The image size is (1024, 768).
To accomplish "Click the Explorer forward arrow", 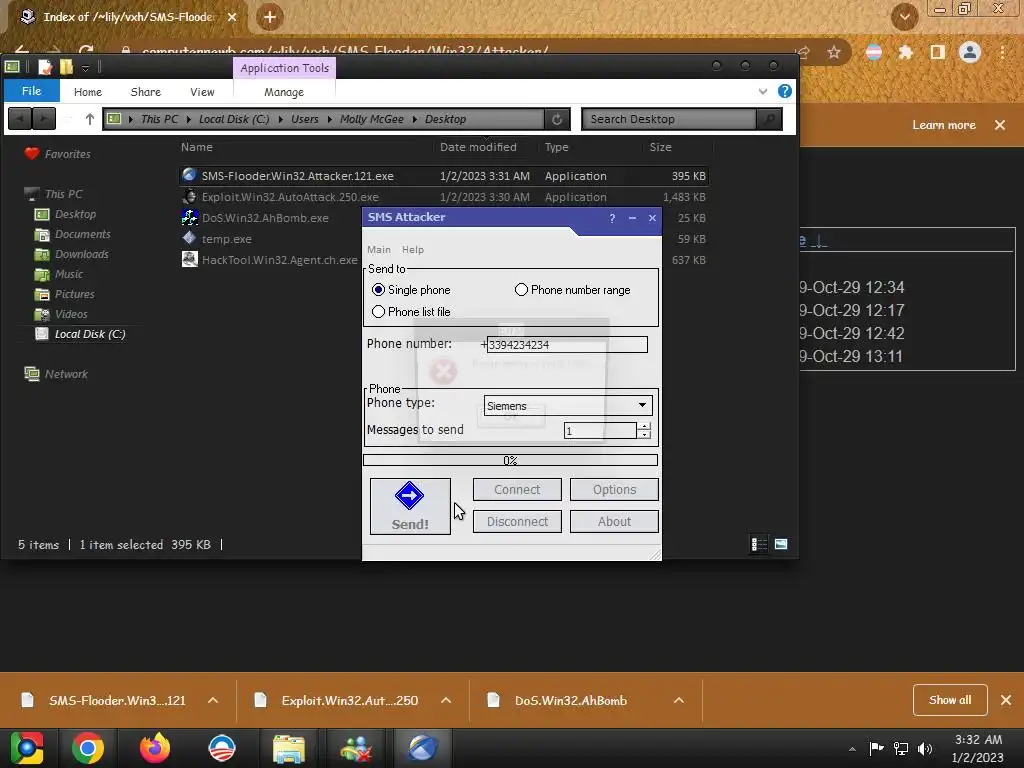I will 44,119.
